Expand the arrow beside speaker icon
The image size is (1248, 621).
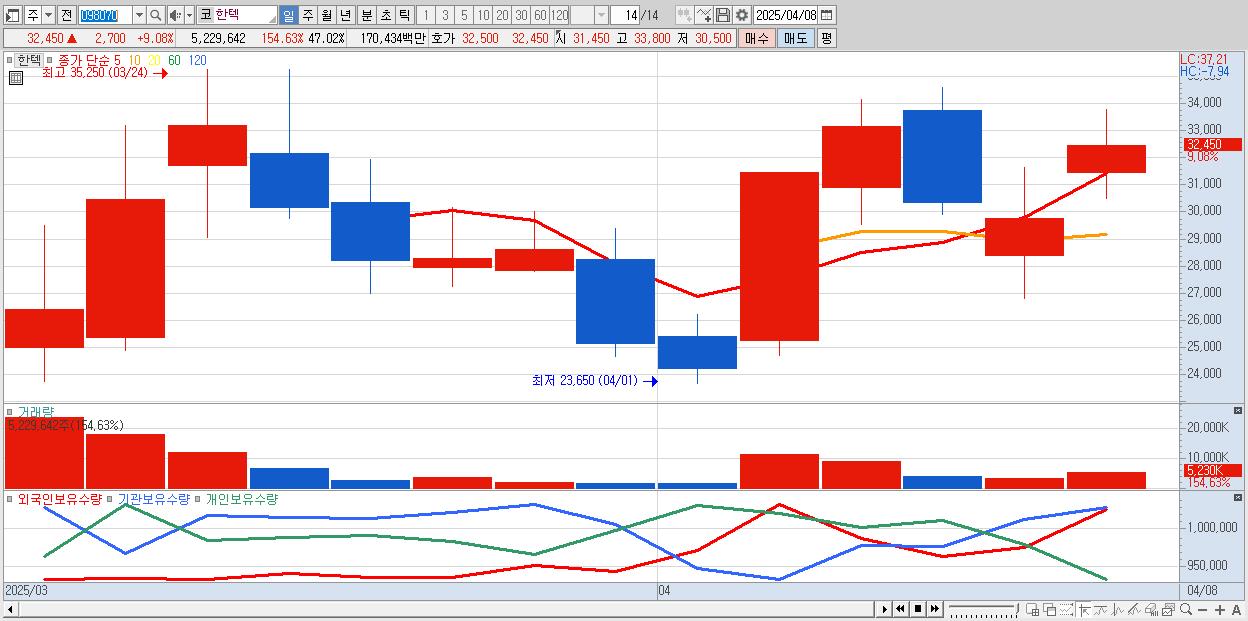[x=189, y=15]
